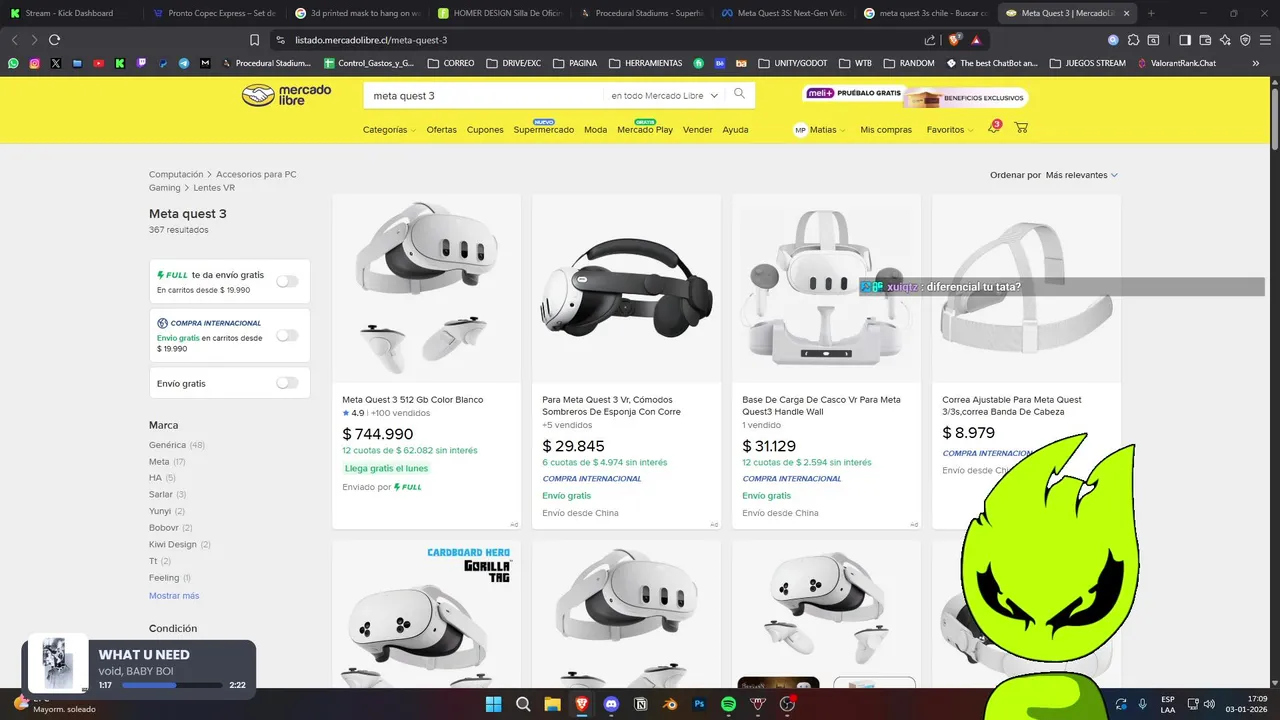
Task: Open Meta Quest 3 512 Gb Color Blanco listing
Action: coord(412,400)
